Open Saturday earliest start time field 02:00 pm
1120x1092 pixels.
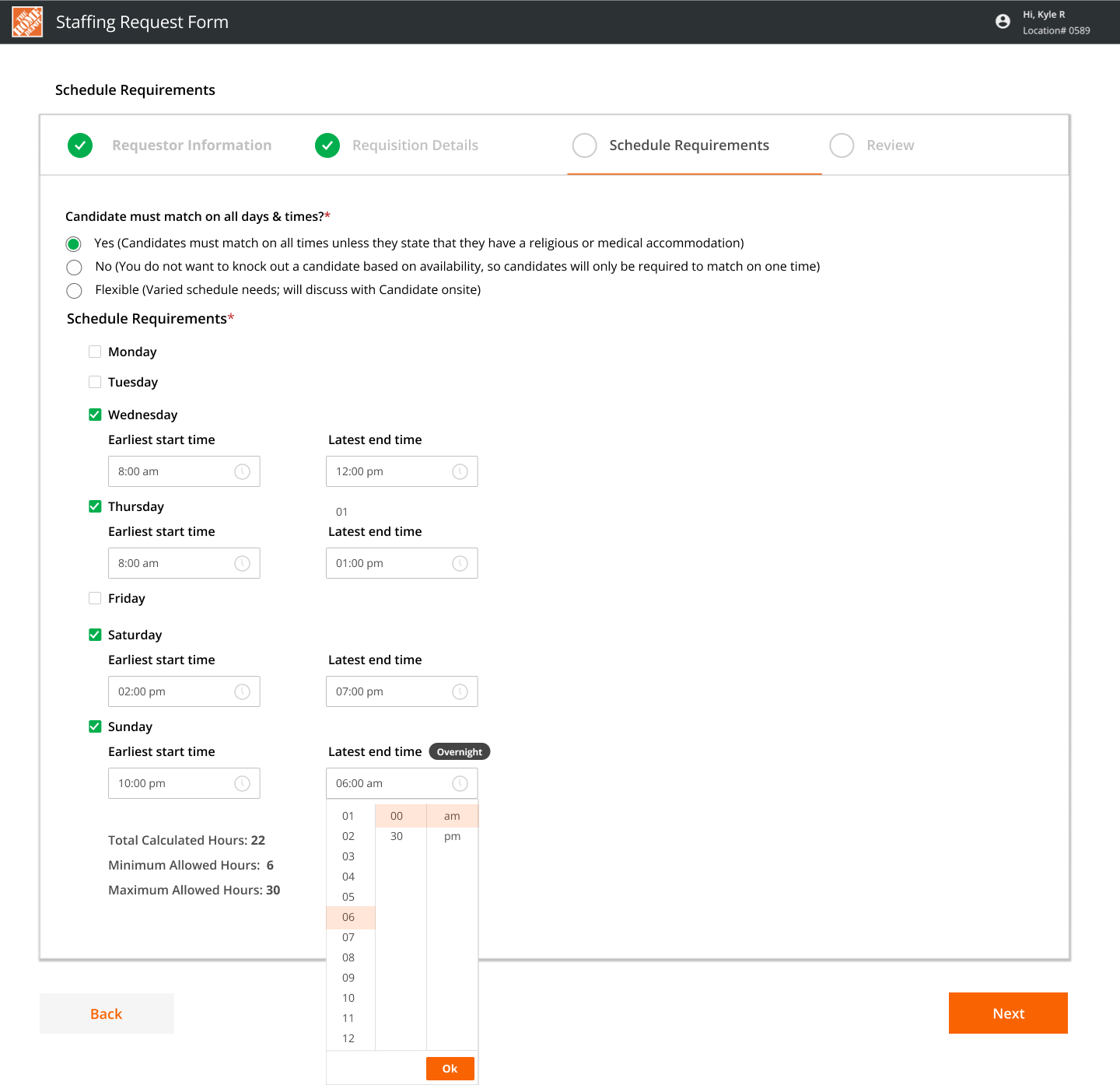[x=184, y=691]
